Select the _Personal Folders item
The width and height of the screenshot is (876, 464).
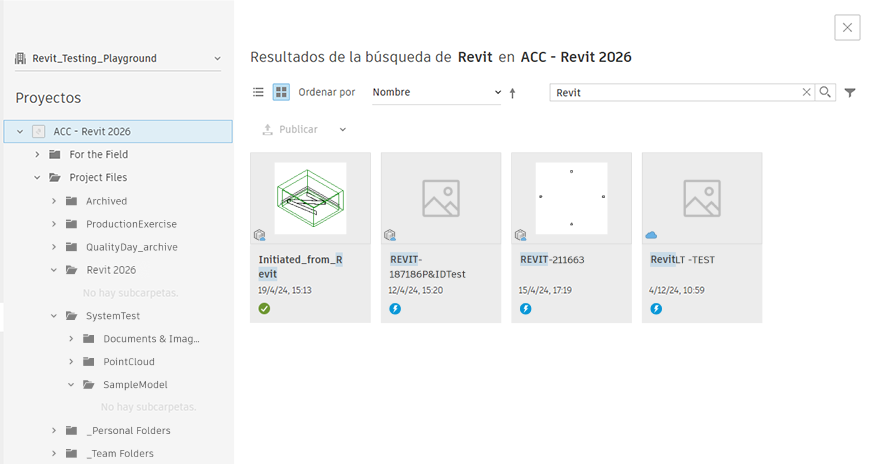click(x=128, y=430)
